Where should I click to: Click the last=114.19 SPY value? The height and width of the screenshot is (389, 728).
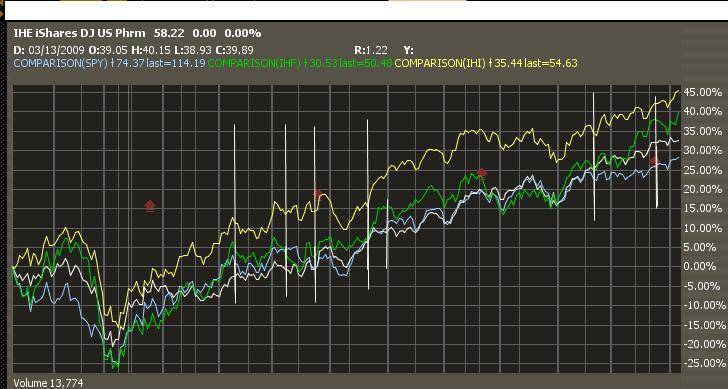176,64
